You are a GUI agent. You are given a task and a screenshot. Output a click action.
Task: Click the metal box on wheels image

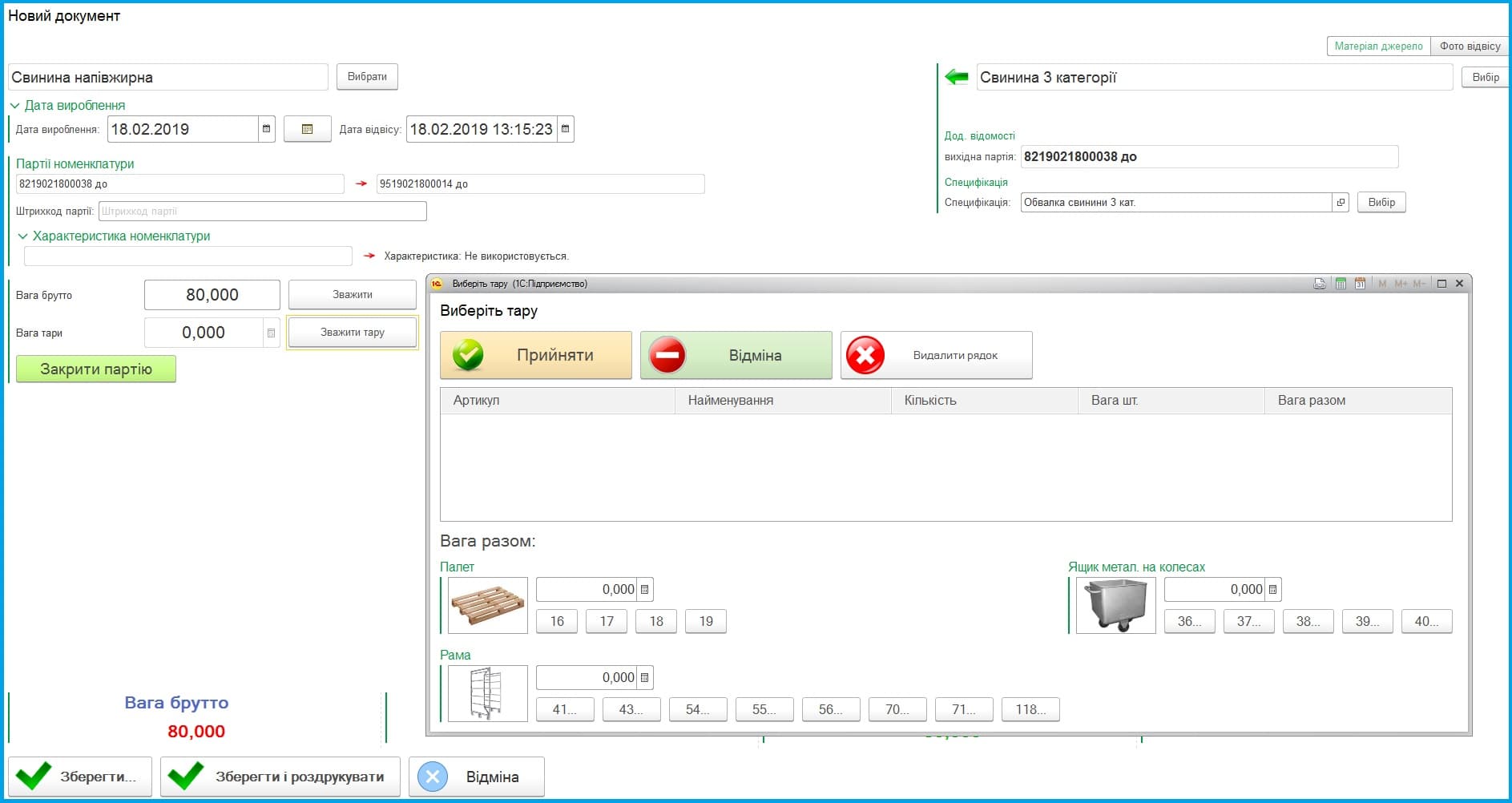point(1115,605)
